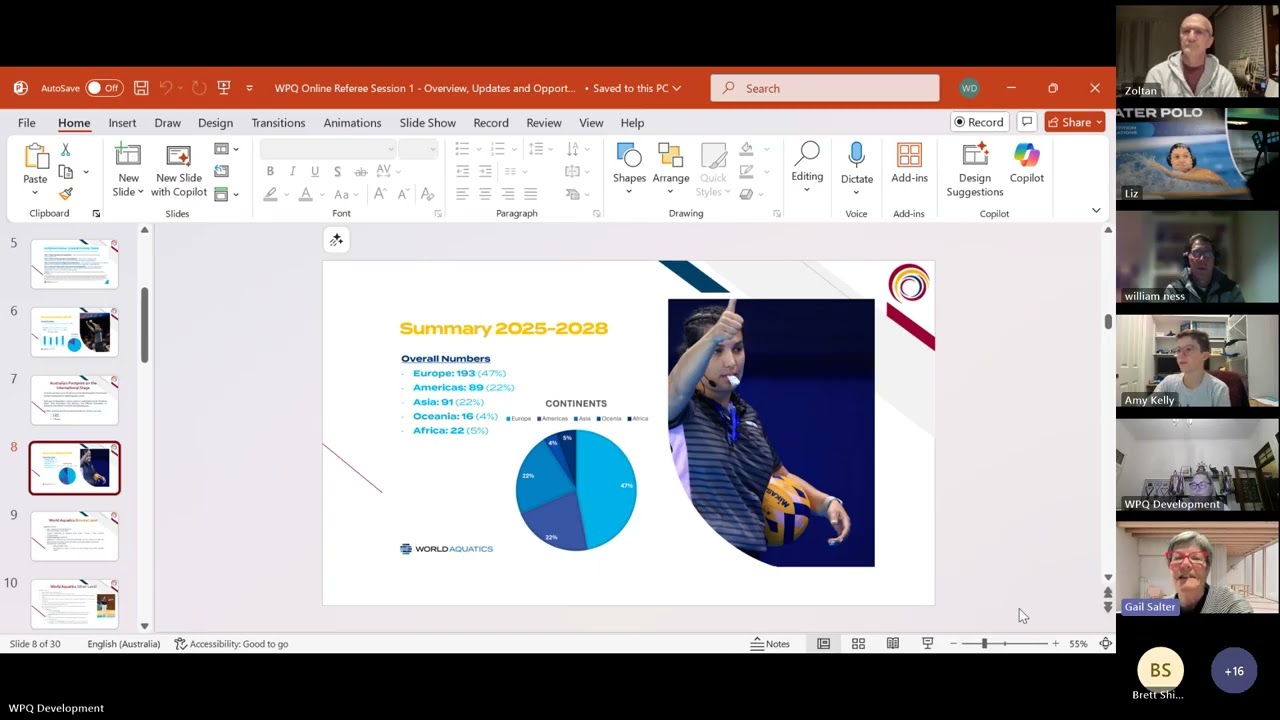Click the New Slide icon
The width and height of the screenshot is (1280, 720).
[x=128, y=155]
